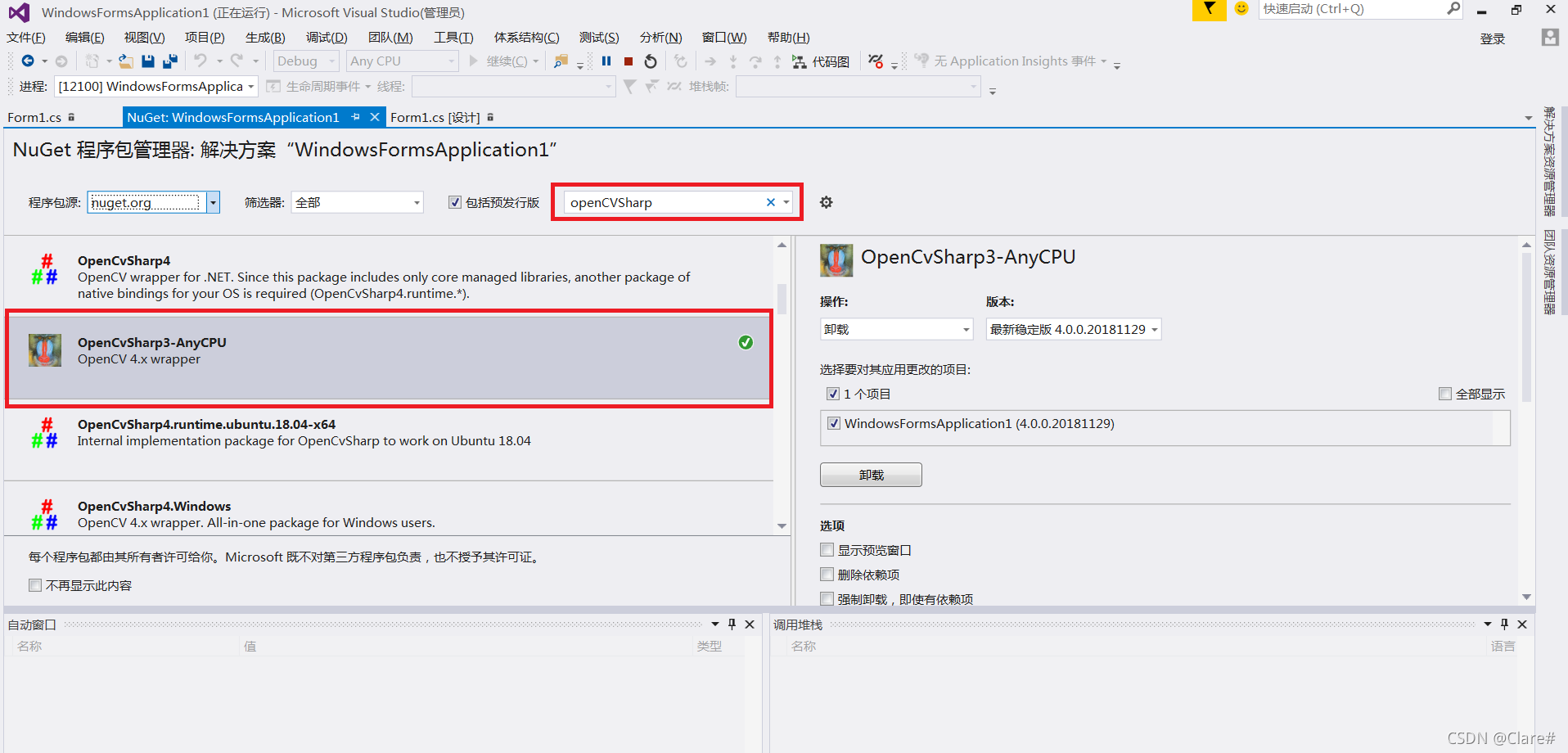This screenshot has height=753, width=1568.
Task: Stop debugging with the red square icon
Action: [629, 61]
